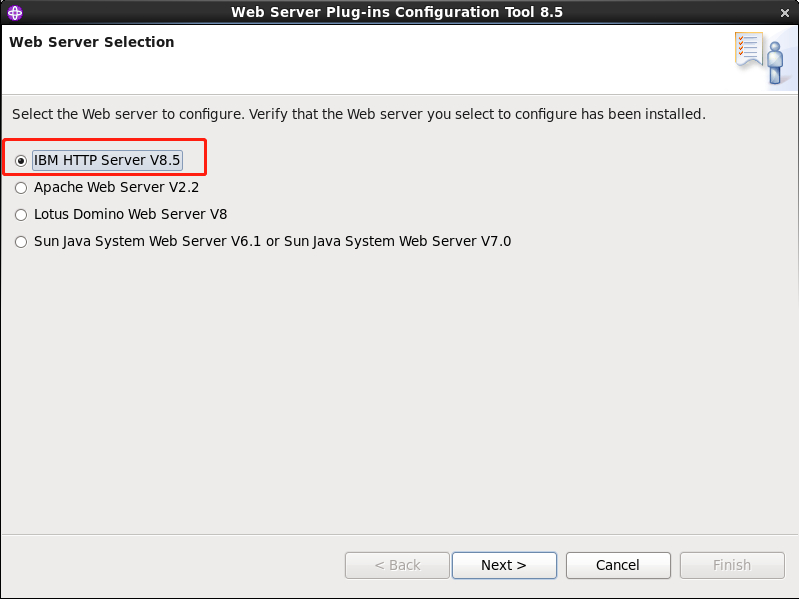
Task: Click the 'IBM HTTP Server V8.5' label text
Action: click(x=107, y=160)
